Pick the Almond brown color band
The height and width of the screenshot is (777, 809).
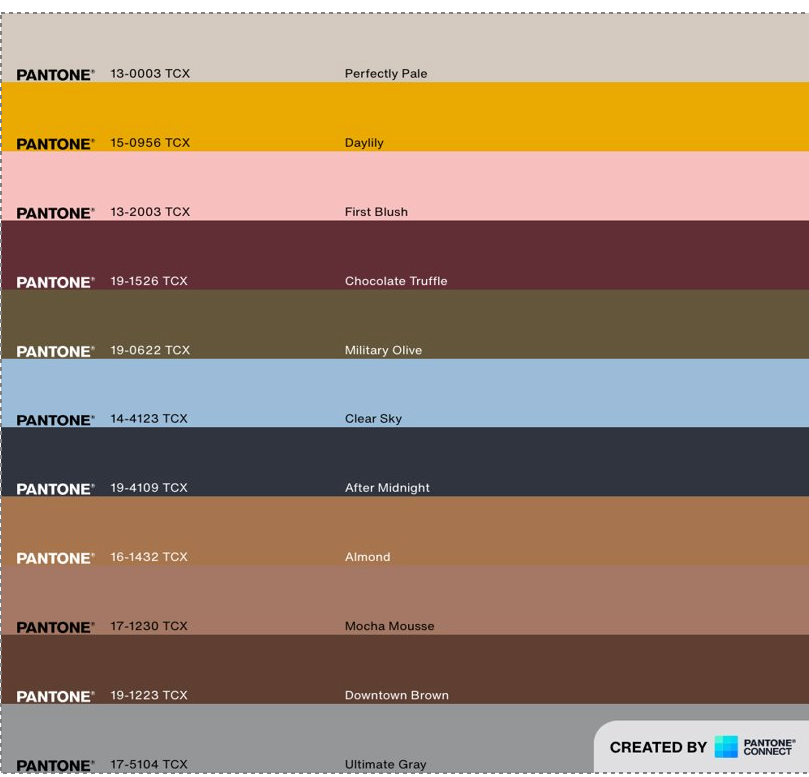click(405, 530)
